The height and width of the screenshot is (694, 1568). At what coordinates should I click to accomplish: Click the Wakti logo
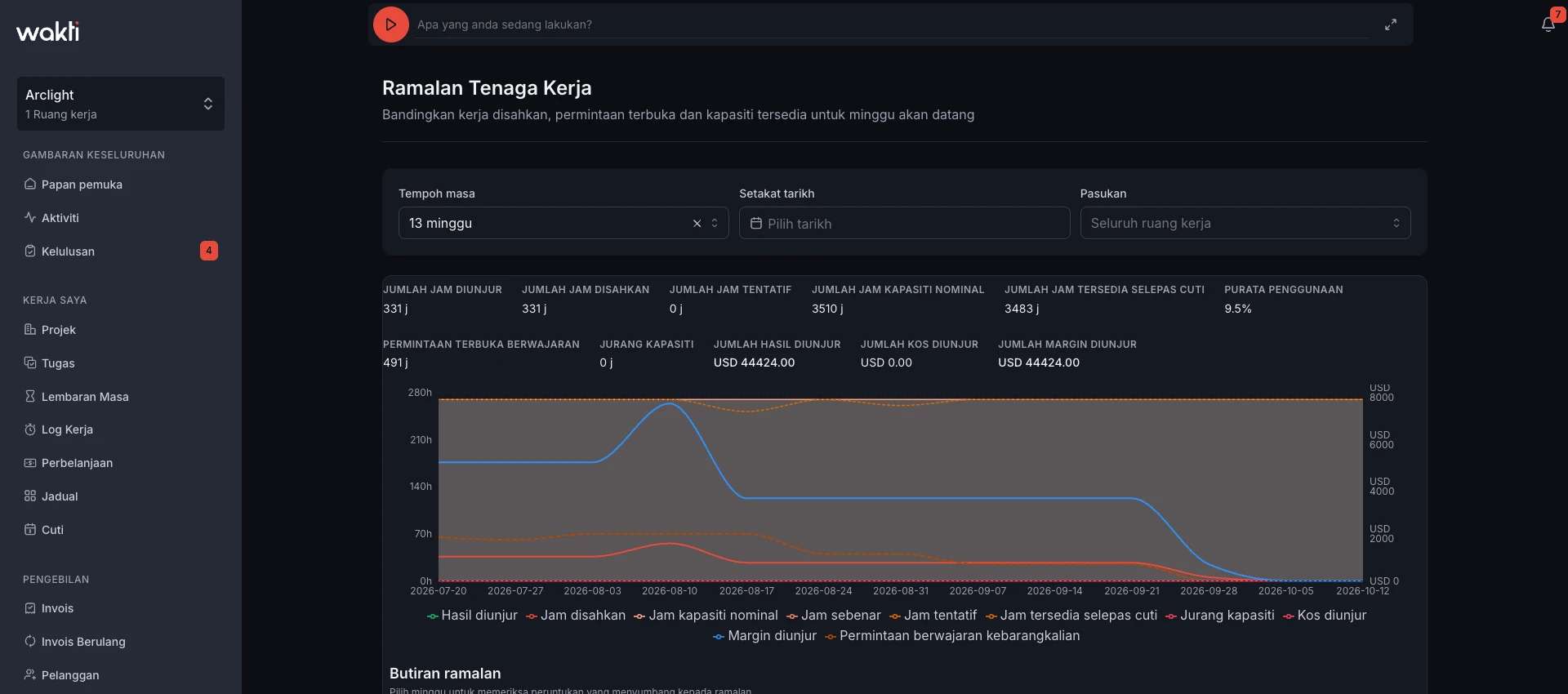(48, 31)
